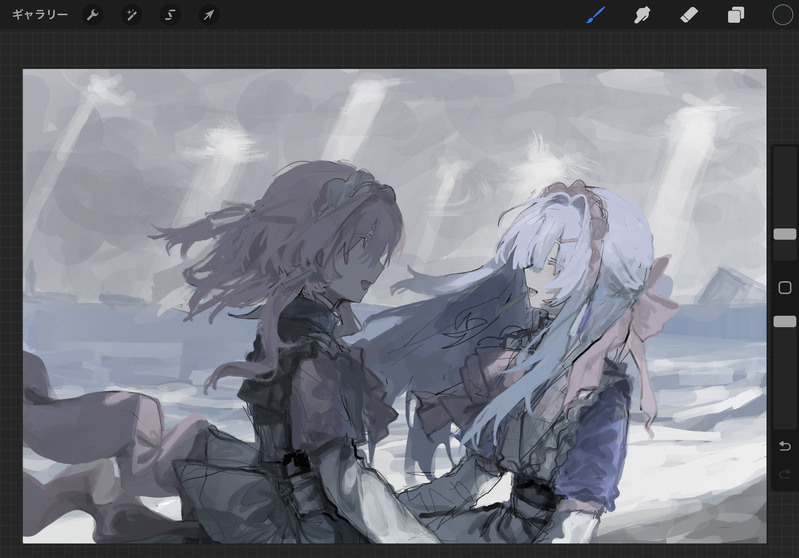The height and width of the screenshot is (558, 799).
Task: Click the brush size slider handle
Action: click(x=785, y=234)
